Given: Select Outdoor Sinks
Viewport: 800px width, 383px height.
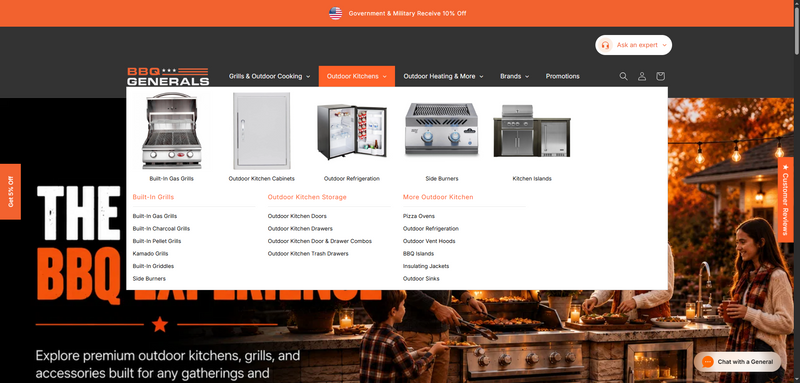Looking at the screenshot, I should [421, 279].
